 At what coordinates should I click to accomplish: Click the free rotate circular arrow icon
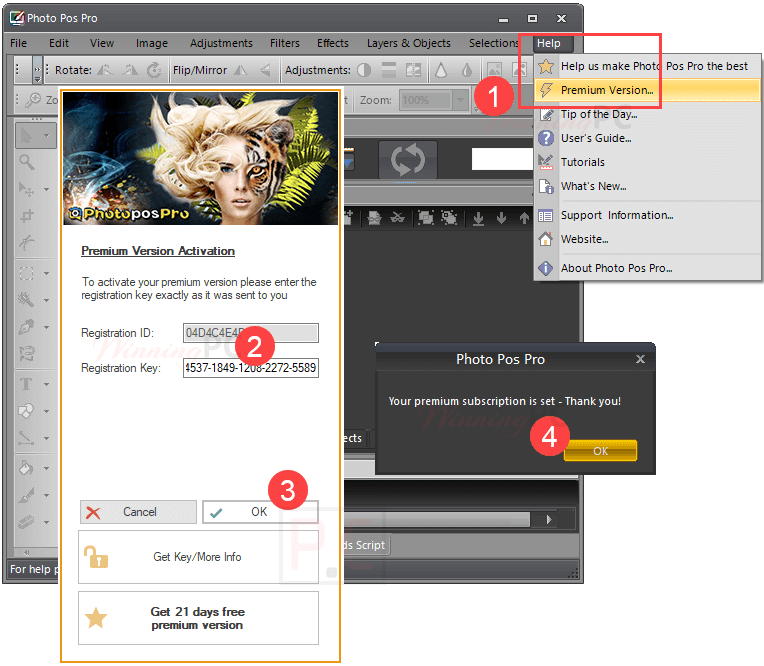click(154, 70)
